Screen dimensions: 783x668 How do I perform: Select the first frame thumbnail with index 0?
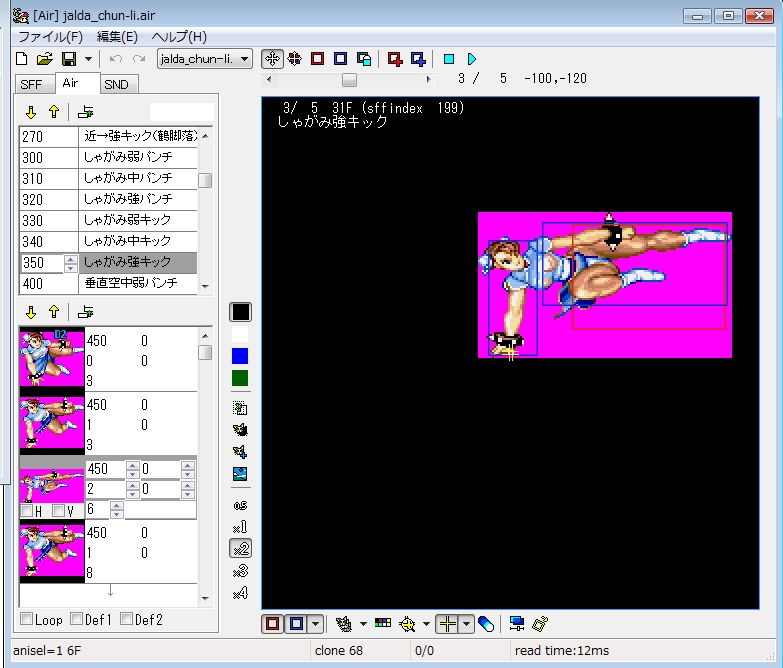tap(52, 358)
